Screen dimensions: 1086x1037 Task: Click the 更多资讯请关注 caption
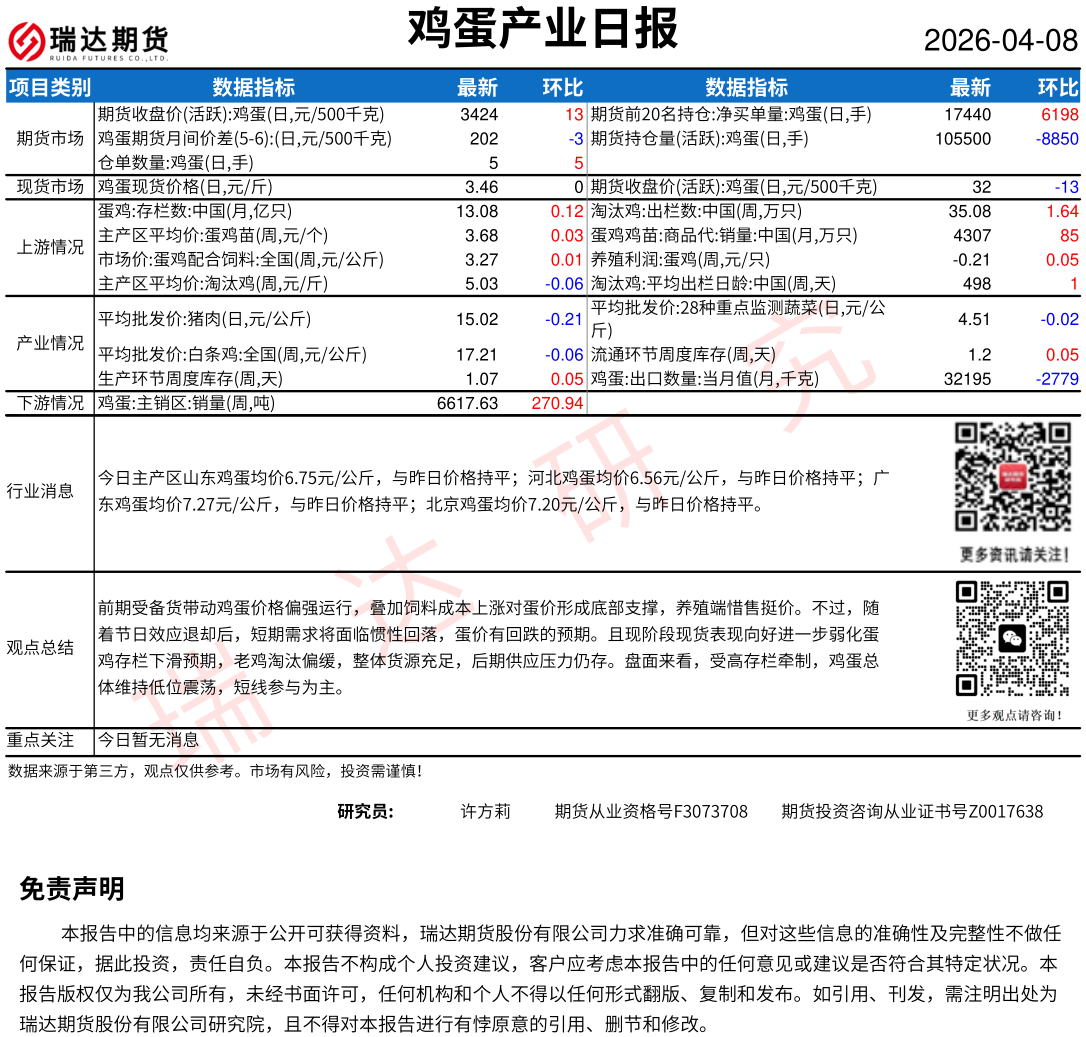[1014, 554]
